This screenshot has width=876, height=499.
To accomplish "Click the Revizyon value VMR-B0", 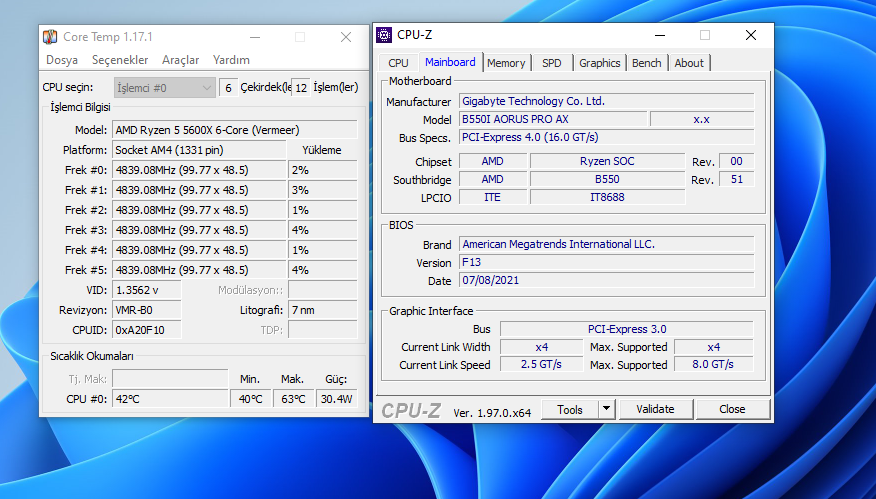I will point(147,310).
